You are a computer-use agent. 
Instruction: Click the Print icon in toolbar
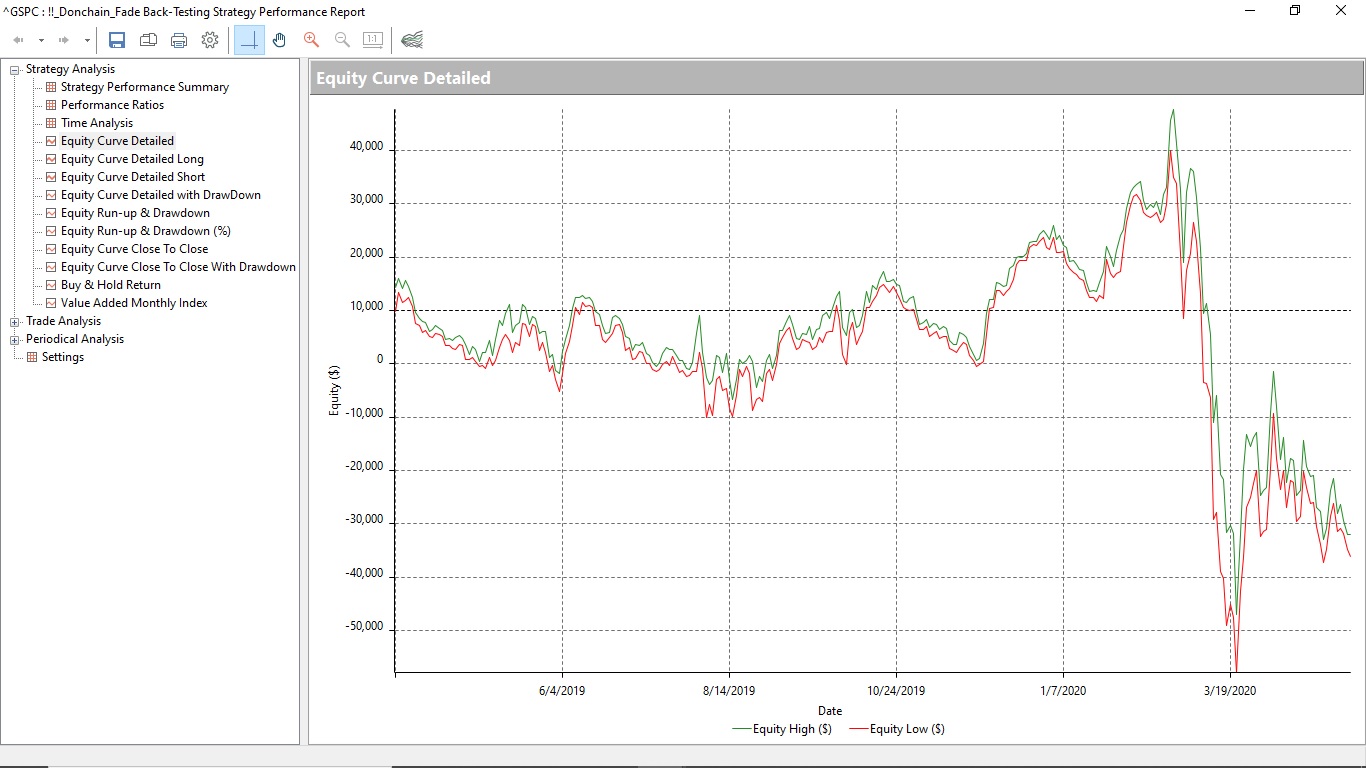(179, 40)
